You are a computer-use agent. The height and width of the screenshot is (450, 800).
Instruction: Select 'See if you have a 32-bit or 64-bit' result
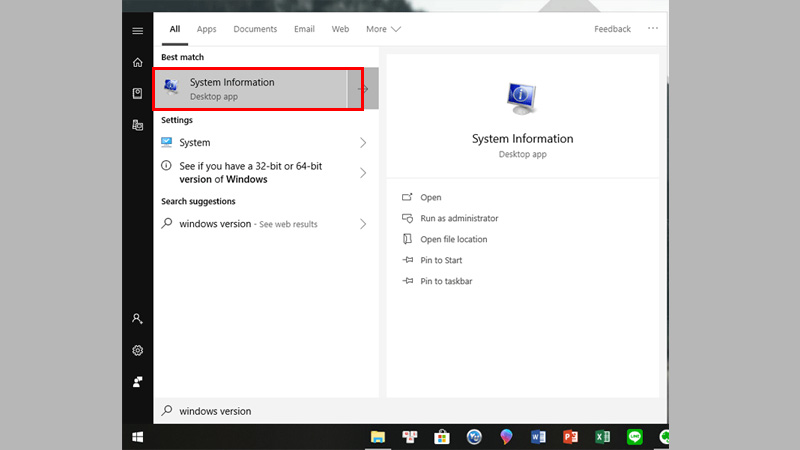tap(266, 172)
